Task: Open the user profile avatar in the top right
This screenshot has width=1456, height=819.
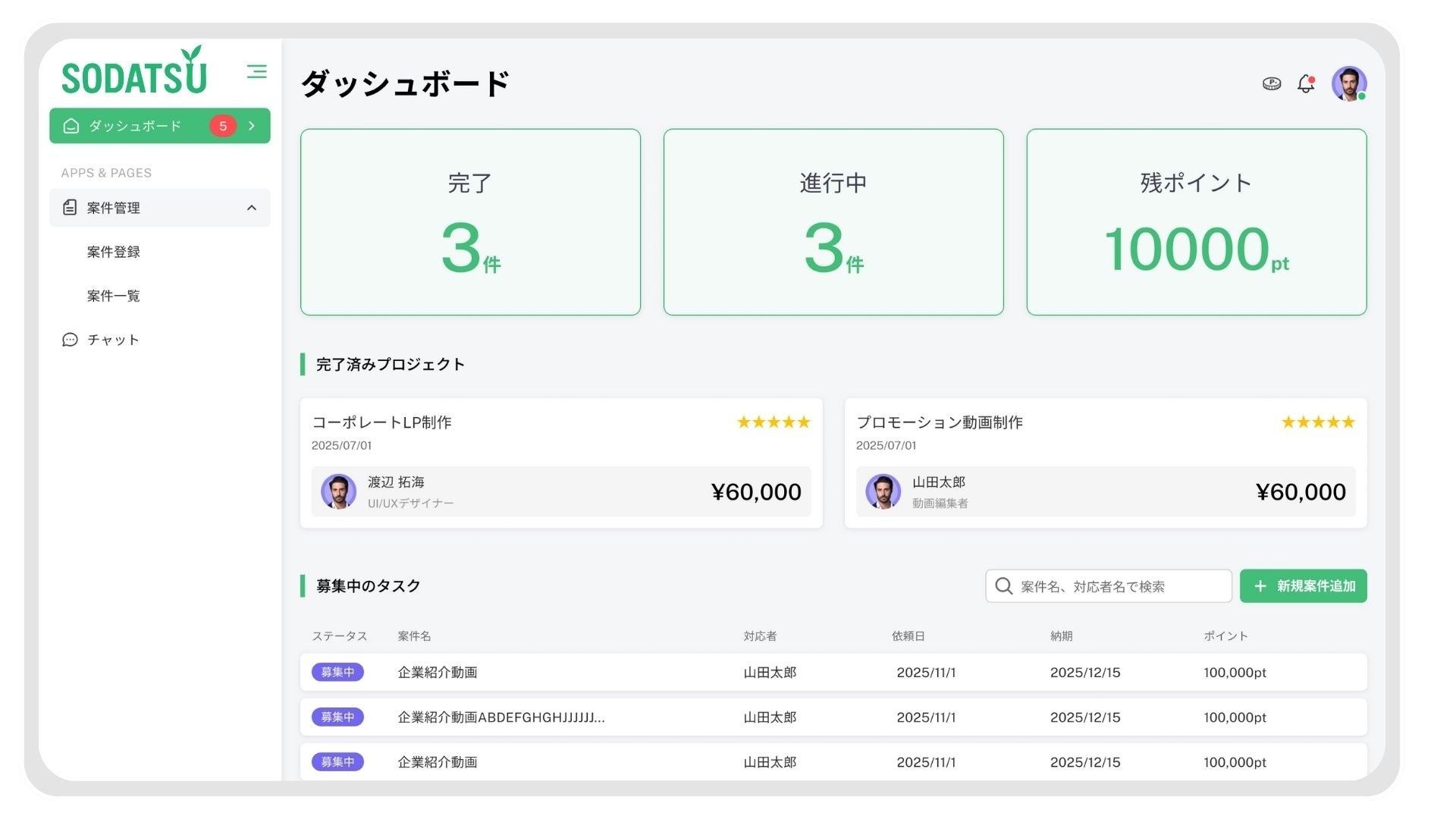Action: (x=1348, y=83)
